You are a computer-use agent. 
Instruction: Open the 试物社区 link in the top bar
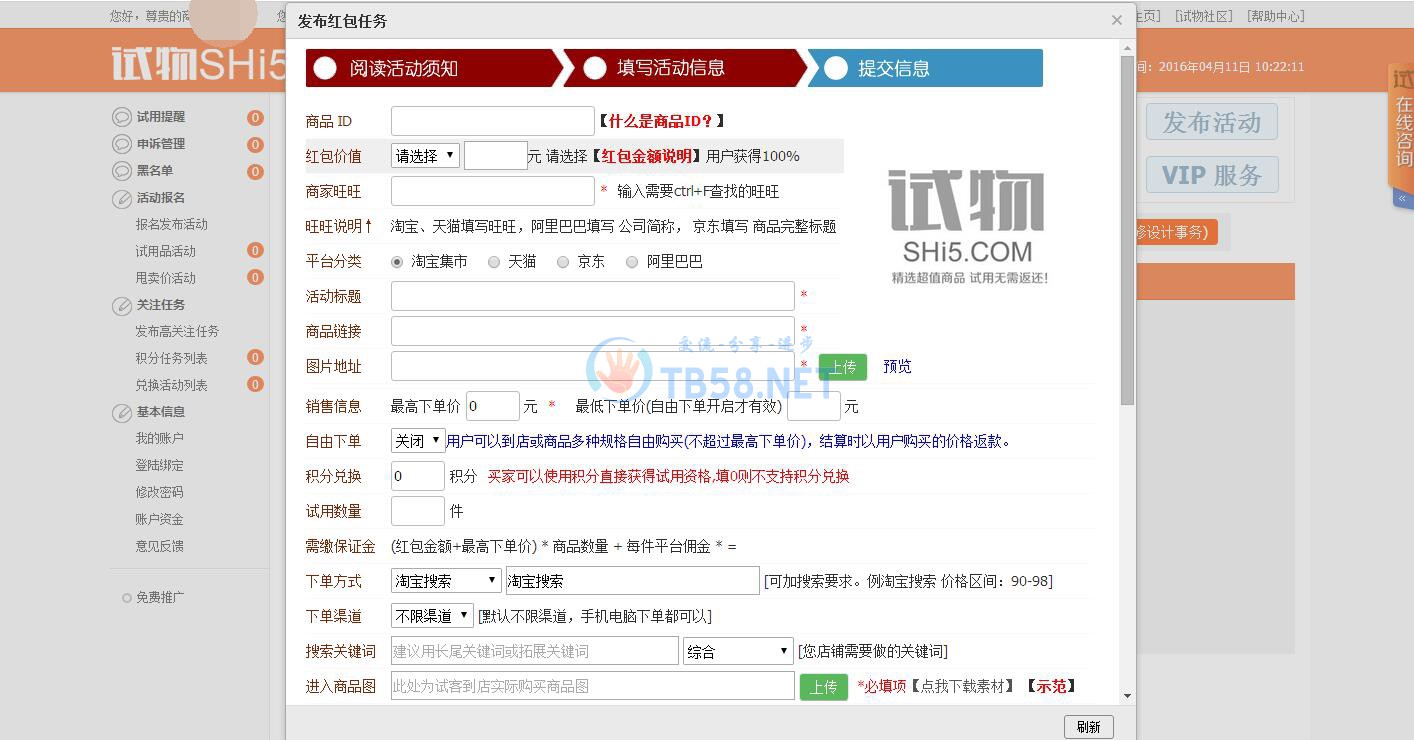tap(1204, 16)
